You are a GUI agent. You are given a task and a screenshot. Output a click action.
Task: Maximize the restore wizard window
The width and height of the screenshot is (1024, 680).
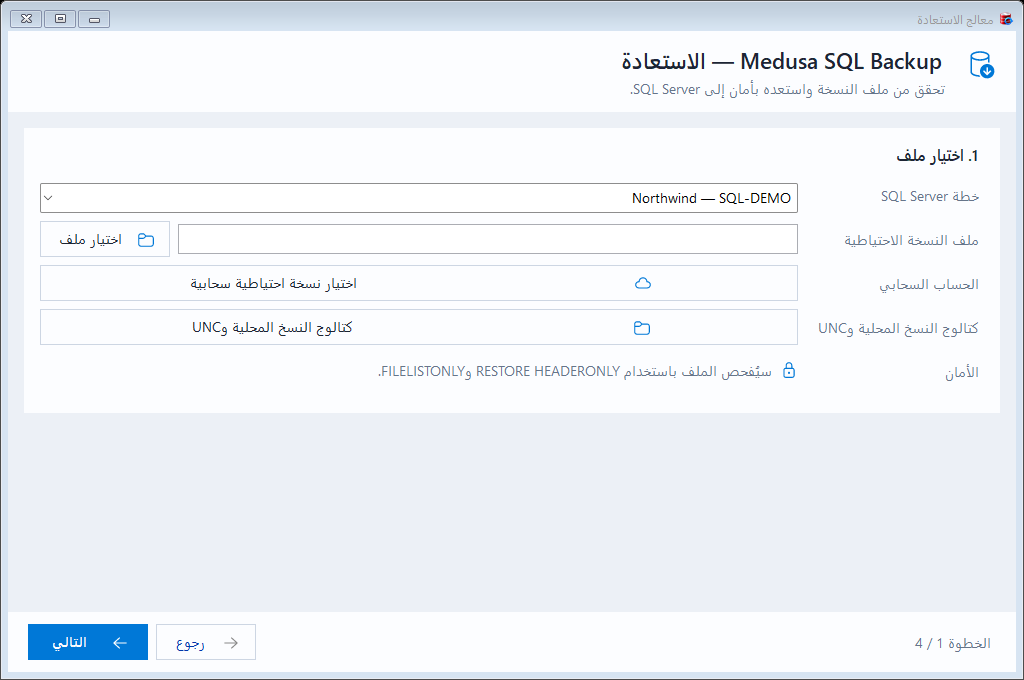pos(60,19)
